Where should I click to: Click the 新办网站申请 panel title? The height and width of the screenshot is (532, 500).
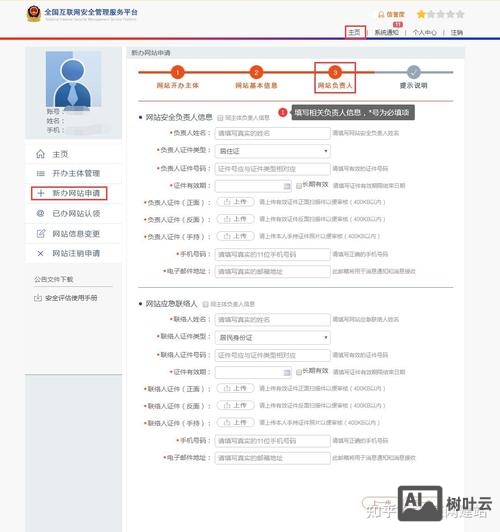(x=151, y=53)
